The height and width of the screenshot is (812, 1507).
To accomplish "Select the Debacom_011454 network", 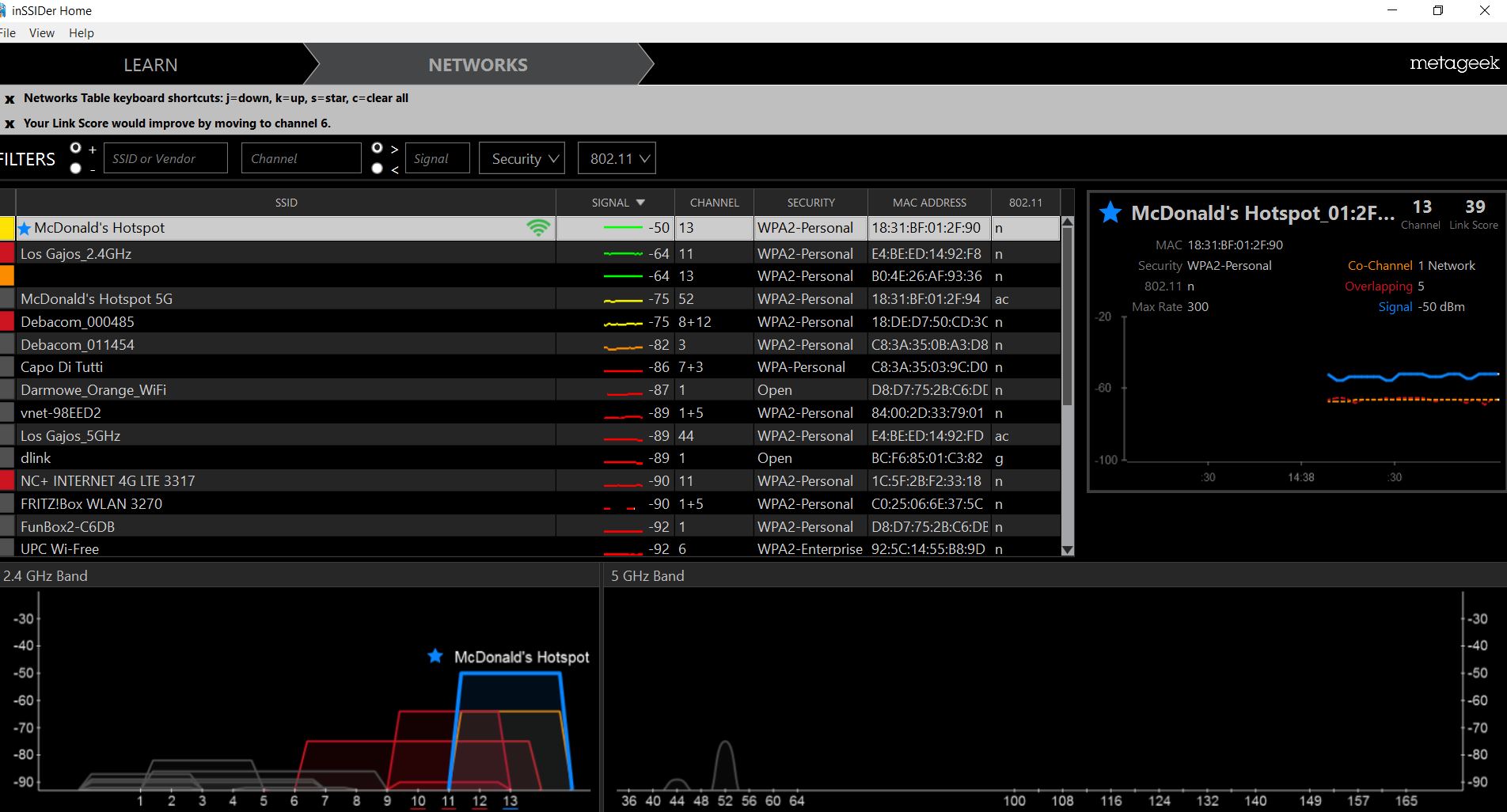I will coord(530,344).
